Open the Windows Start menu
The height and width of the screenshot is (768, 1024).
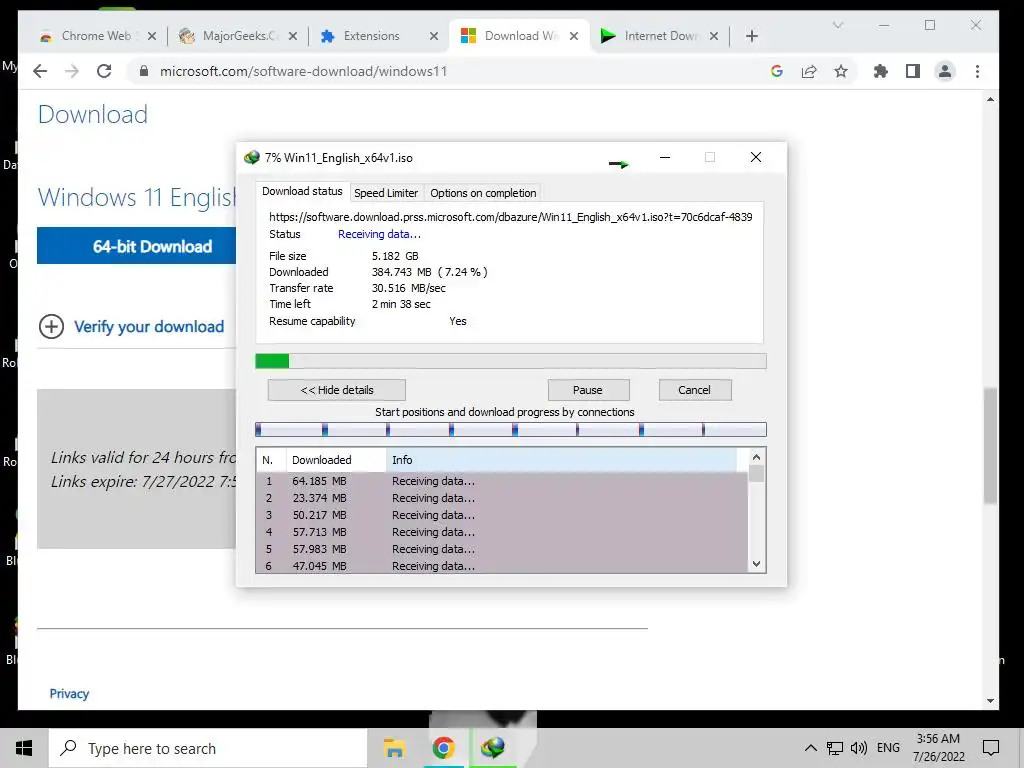[24, 748]
